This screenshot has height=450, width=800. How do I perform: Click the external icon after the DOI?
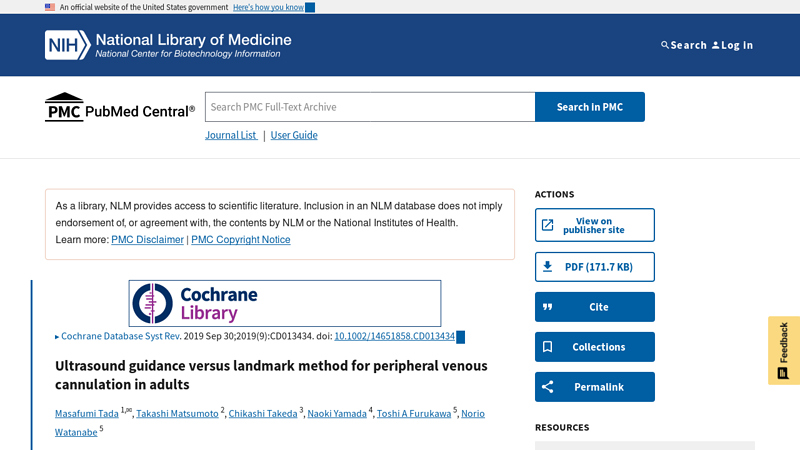[460, 337]
